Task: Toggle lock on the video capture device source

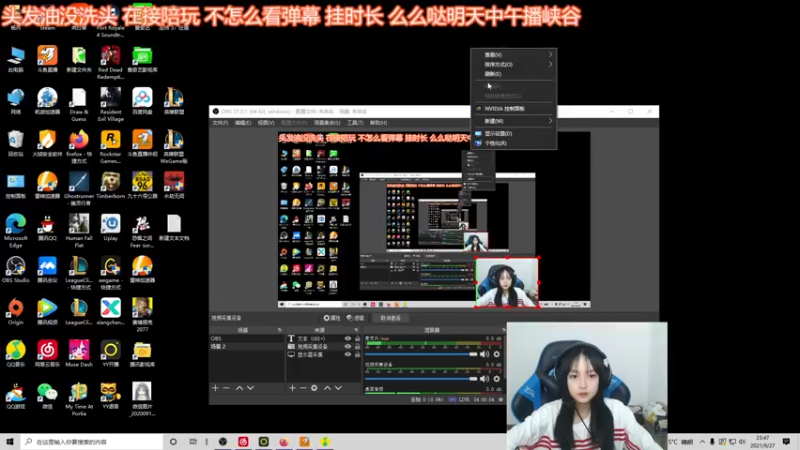Action: [357, 346]
